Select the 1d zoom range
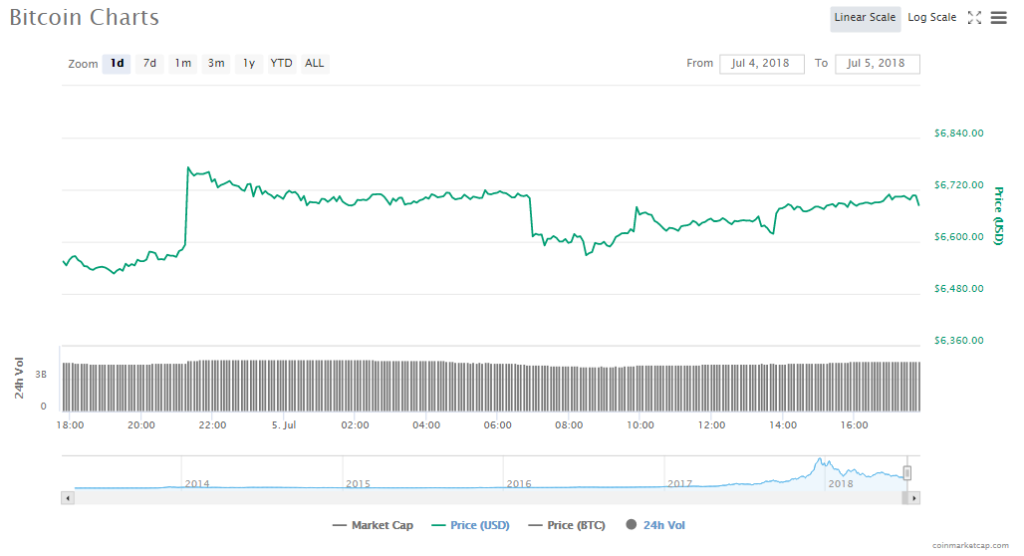Image resolution: width=1024 pixels, height=556 pixels. point(117,63)
